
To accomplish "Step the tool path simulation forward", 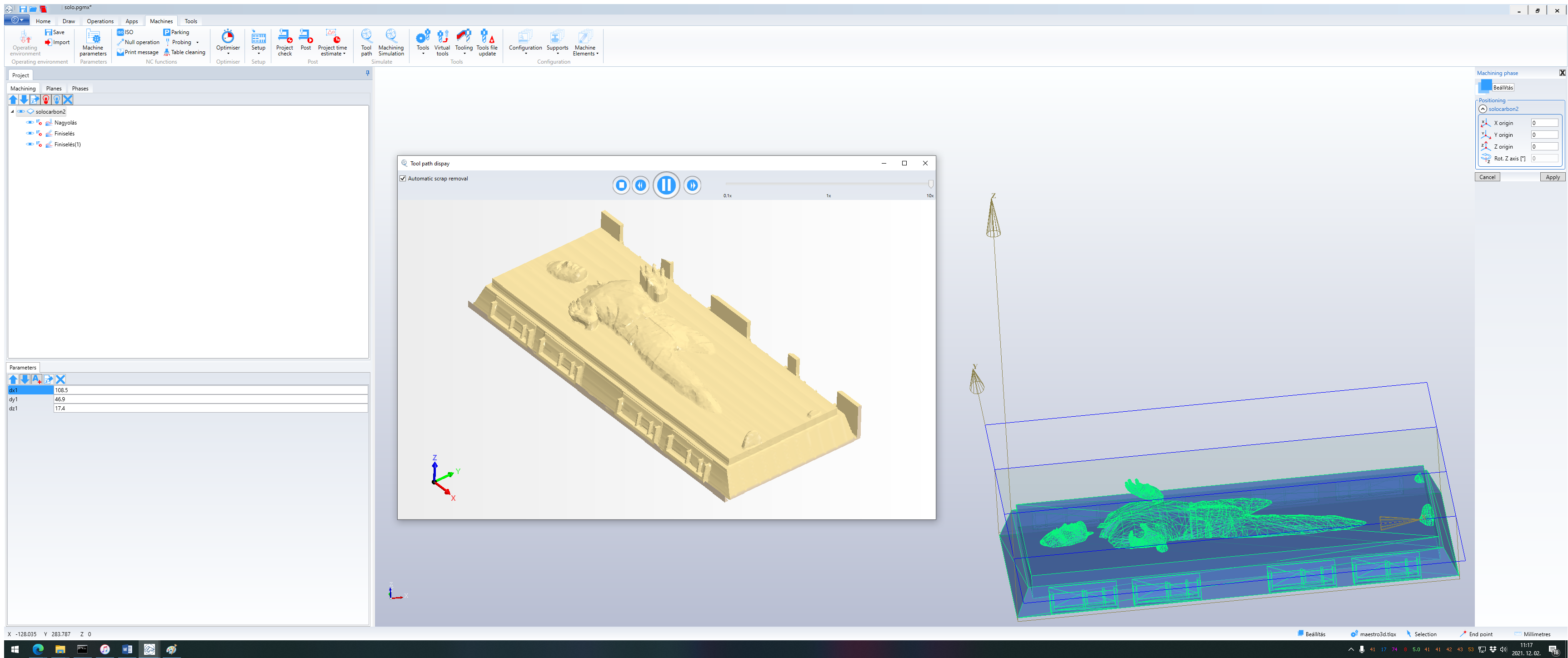I will point(692,185).
